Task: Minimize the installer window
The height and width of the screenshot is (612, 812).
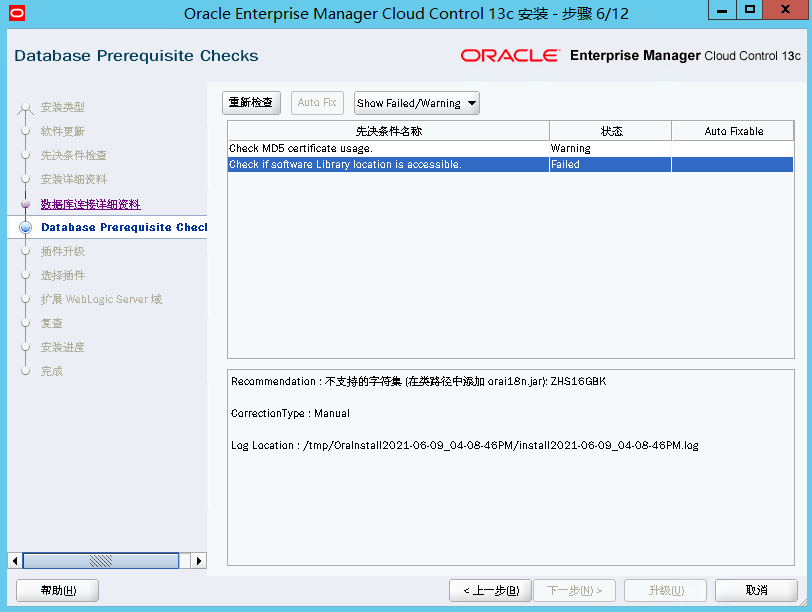Action: [x=722, y=10]
